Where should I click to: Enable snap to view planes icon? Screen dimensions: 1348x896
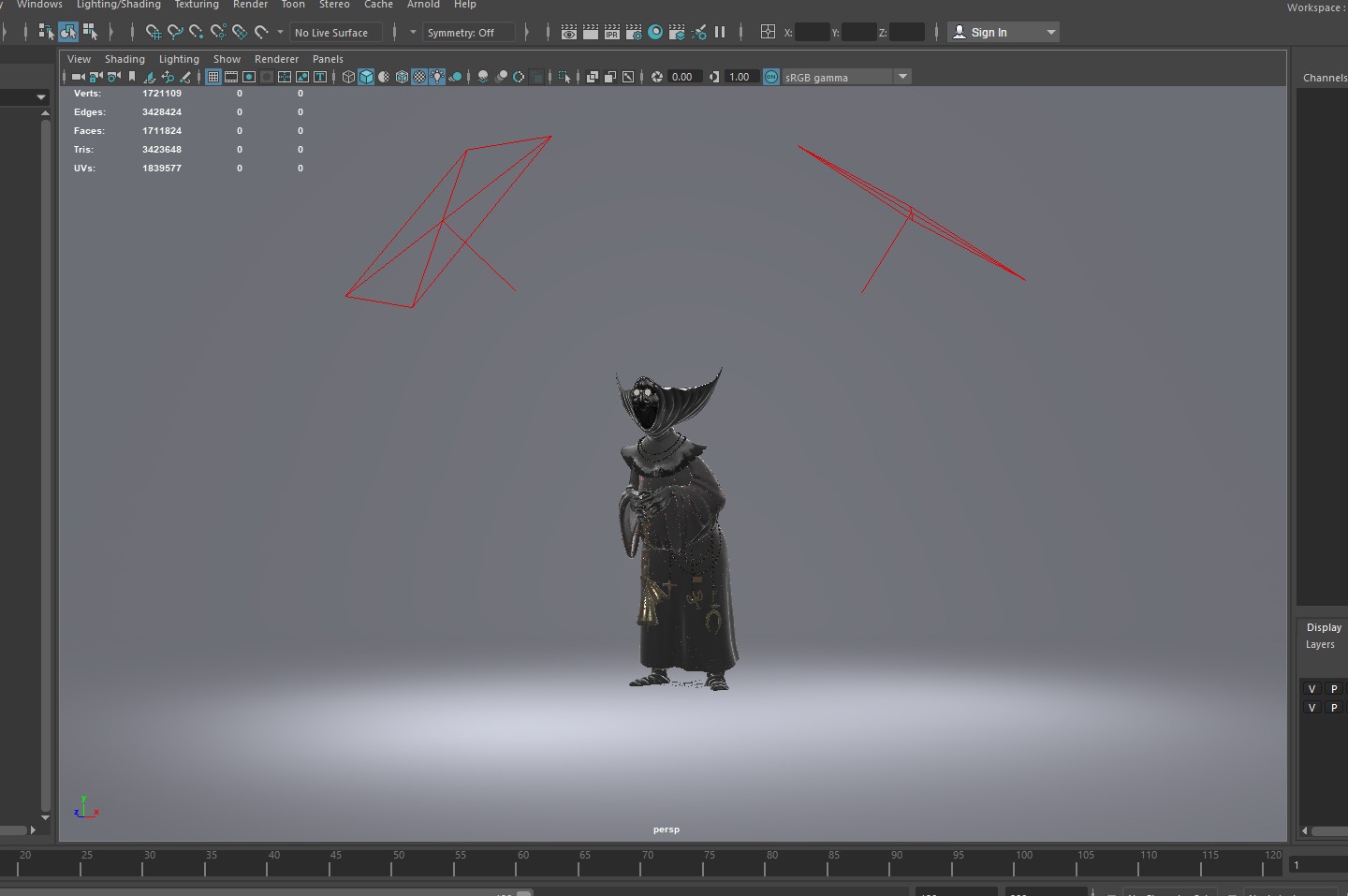pyautogui.click(x=240, y=32)
